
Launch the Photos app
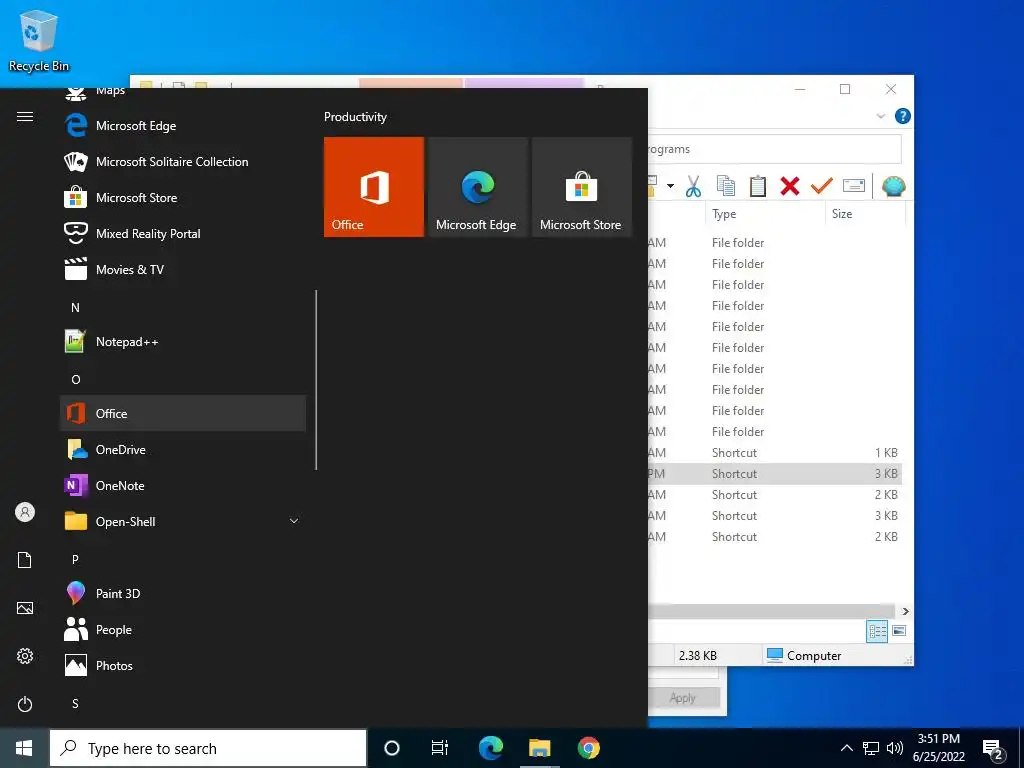pos(183,665)
